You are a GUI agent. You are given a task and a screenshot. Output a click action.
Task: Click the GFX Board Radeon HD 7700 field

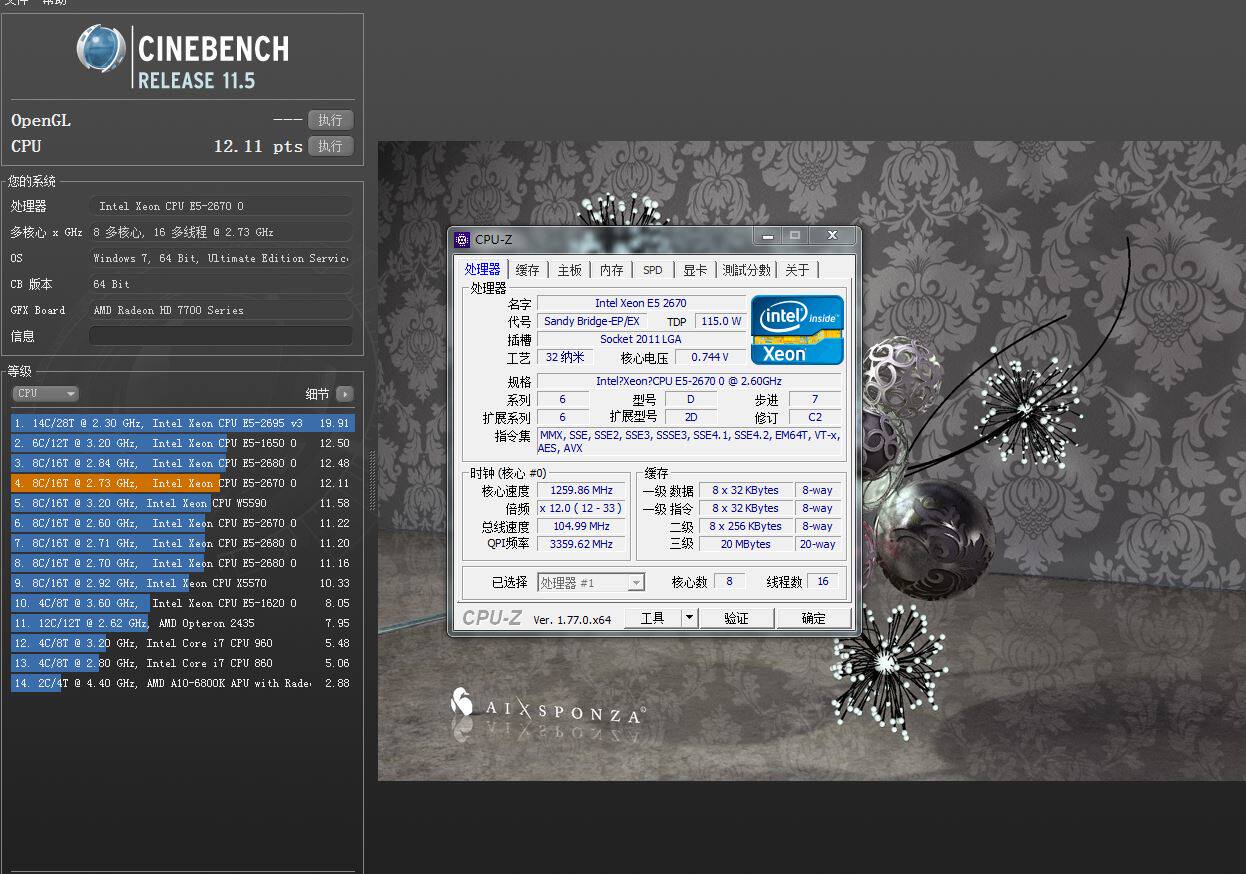point(221,310)
